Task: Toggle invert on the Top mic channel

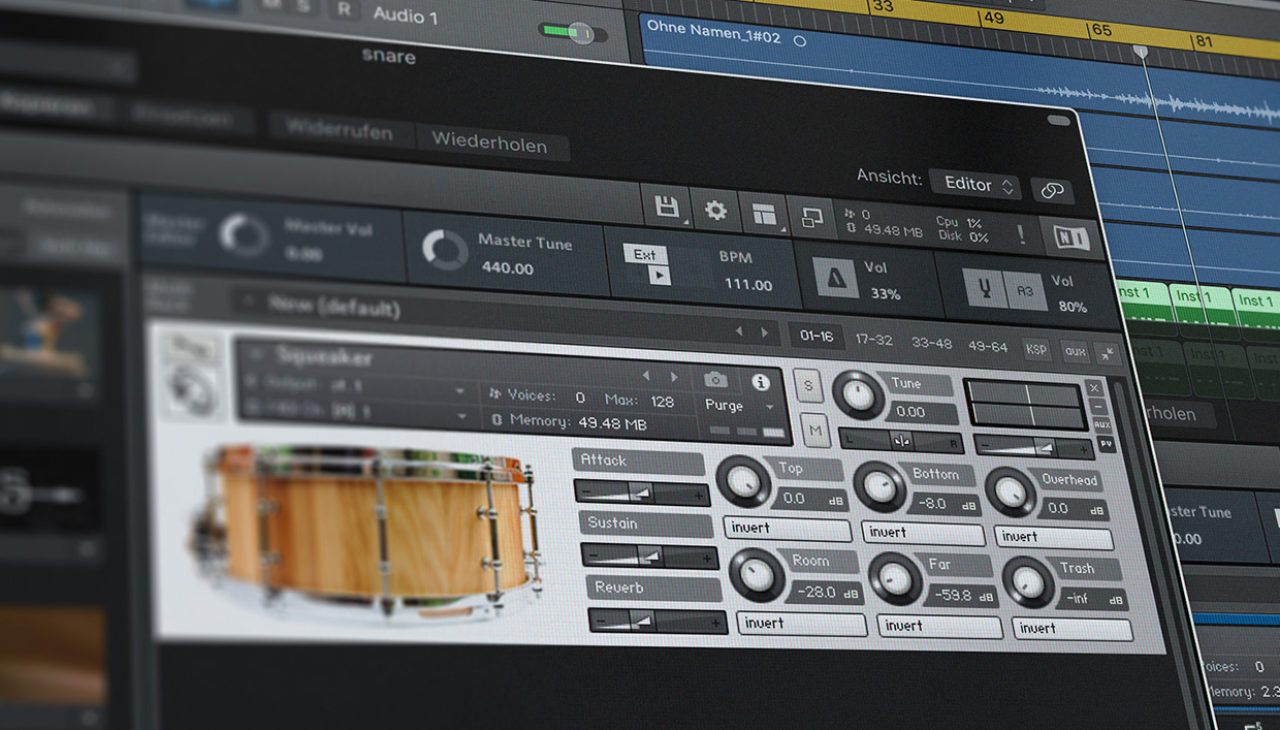Action: (x=787, y=530)
